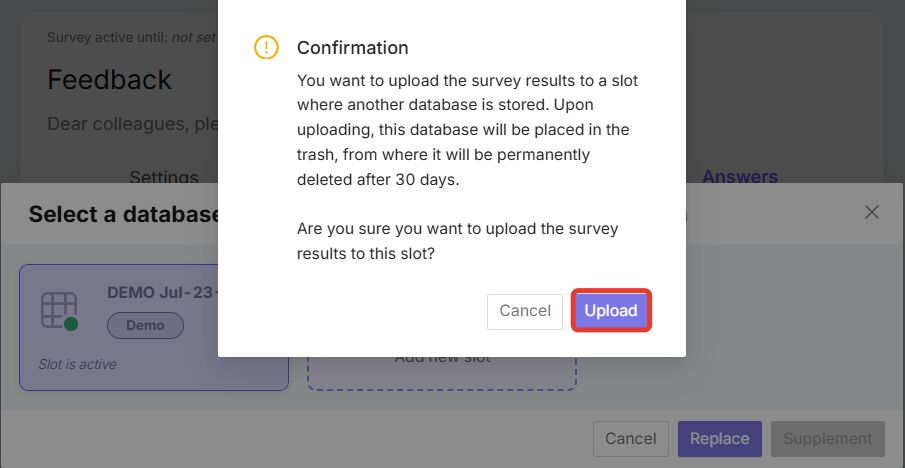Click the 'Dear colleagues' survey description text
Viewport: 905px width, 468px height.
click(132, 125)
